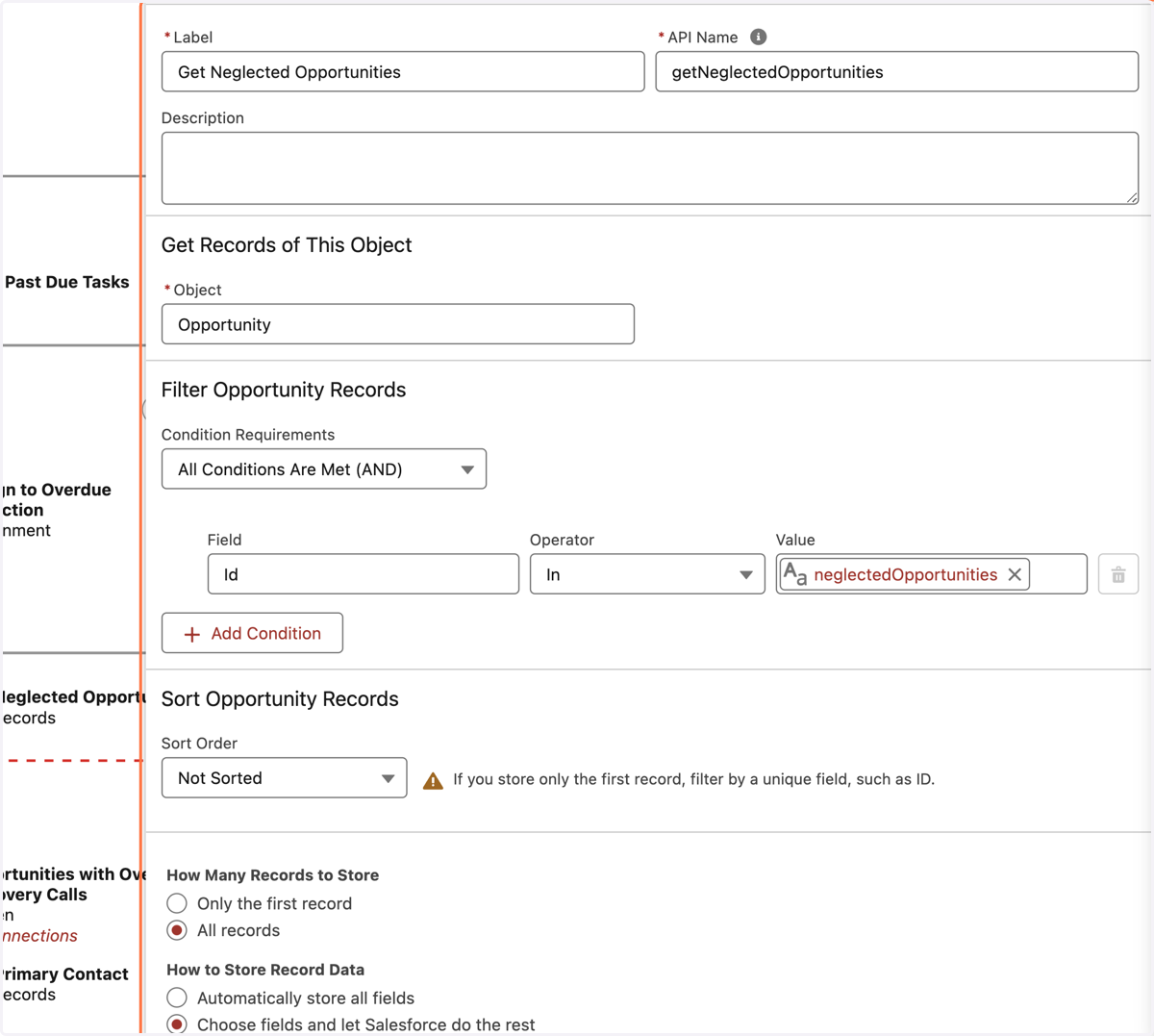Click the How Many Records to Store label
This screenshot has height=1036, width=1154.
(273, 875)
